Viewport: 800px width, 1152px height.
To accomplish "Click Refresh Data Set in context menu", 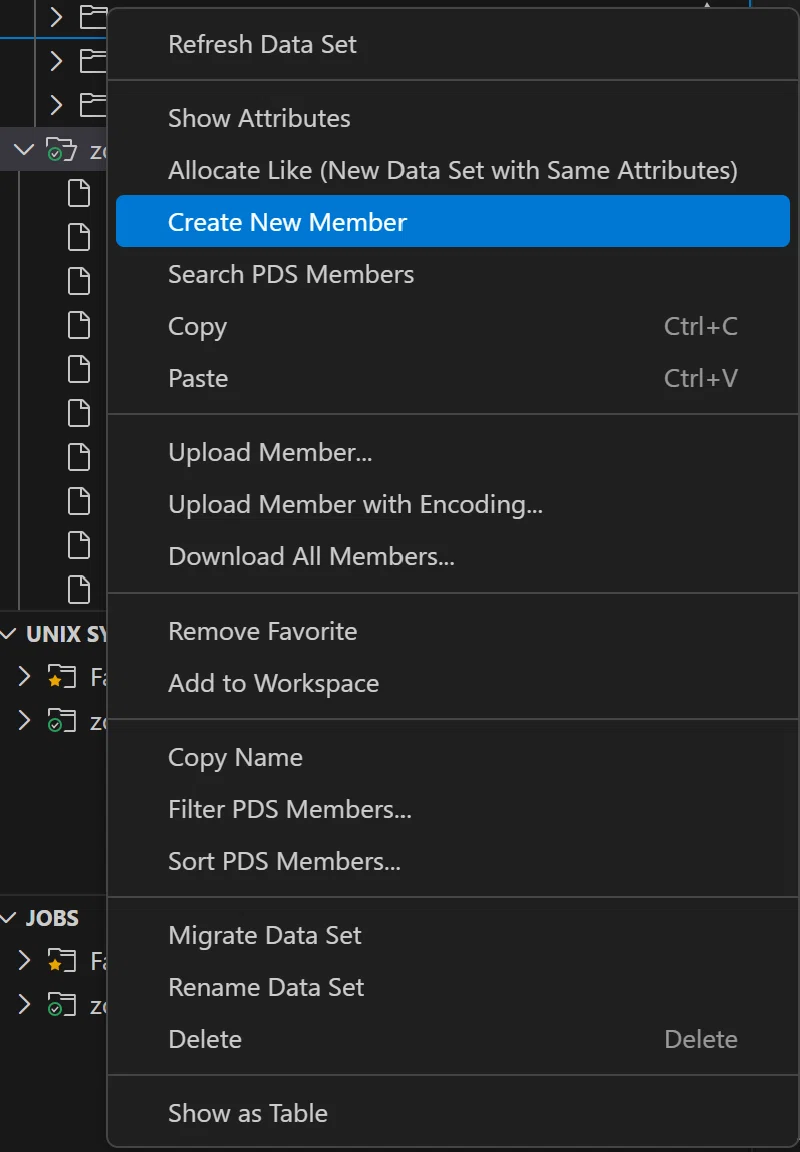I will coord(453,44).
